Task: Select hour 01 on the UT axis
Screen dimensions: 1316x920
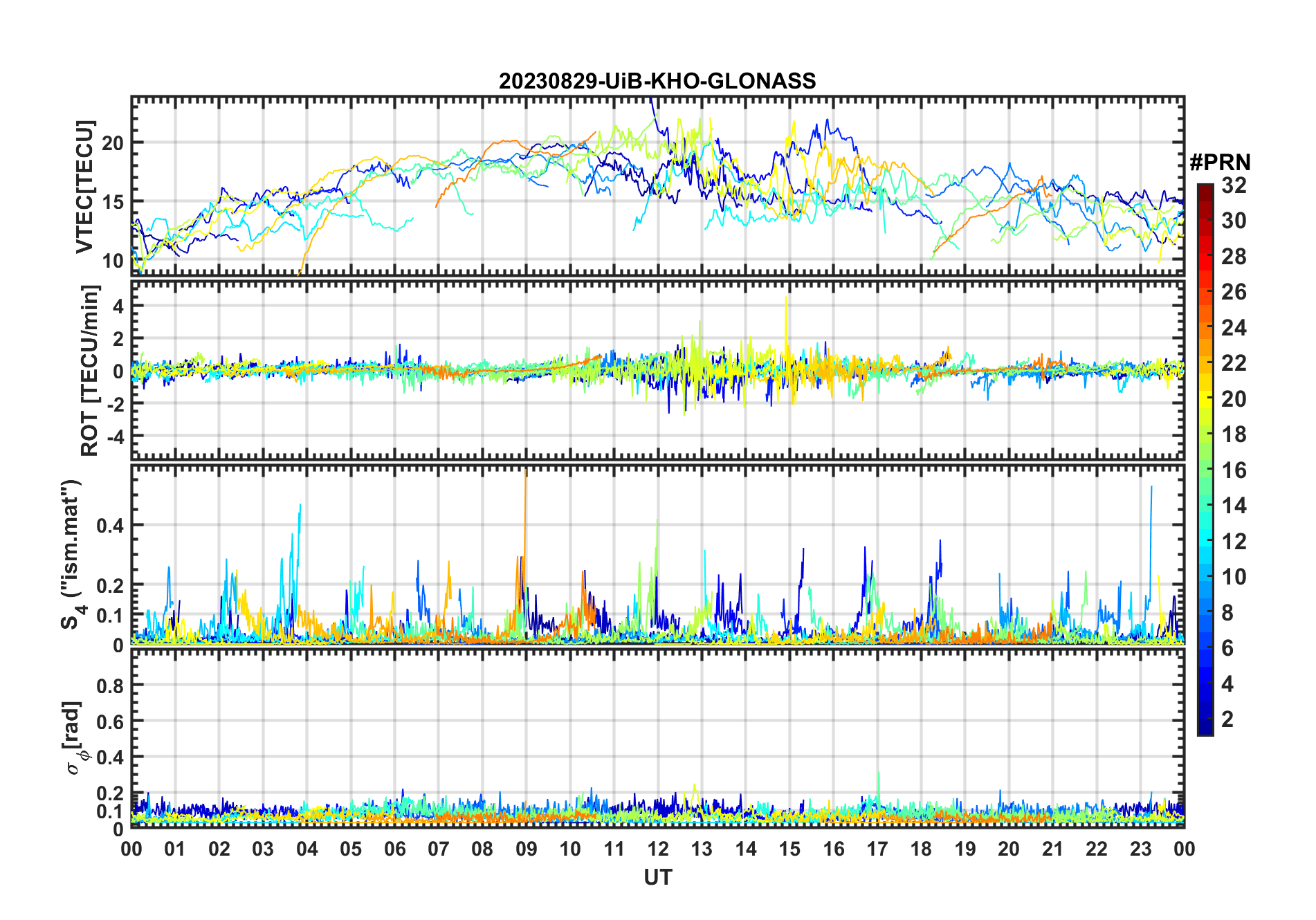Action: tap(175, 849)
